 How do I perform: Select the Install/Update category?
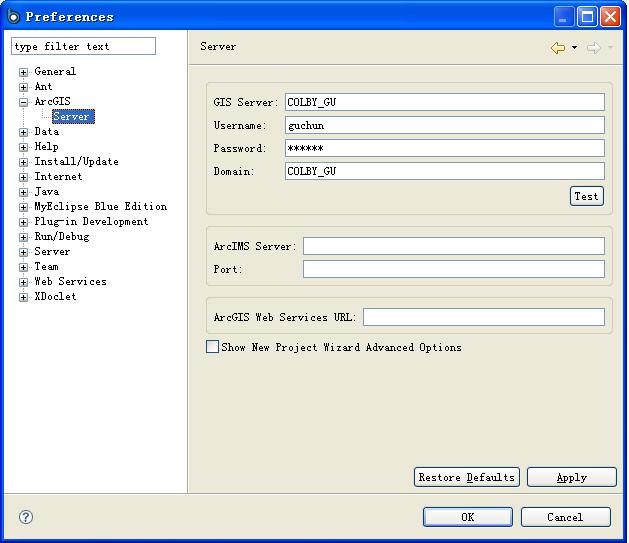click(x=76, y=161)
